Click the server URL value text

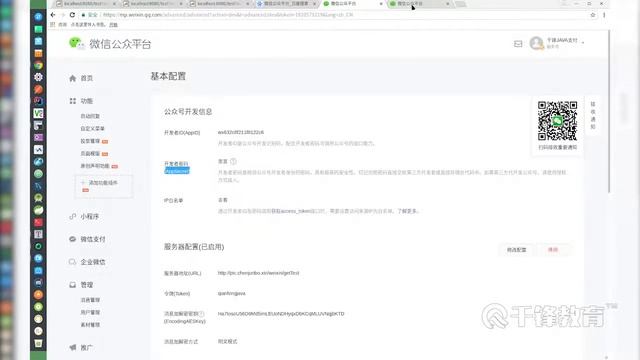click(258, 273)
